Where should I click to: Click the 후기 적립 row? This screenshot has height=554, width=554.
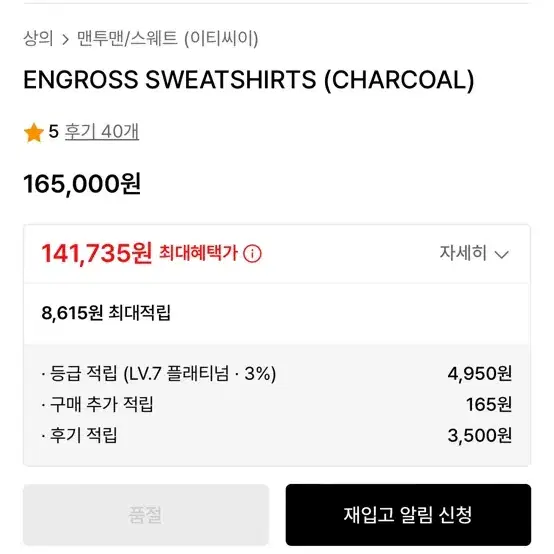coord(277,435)
